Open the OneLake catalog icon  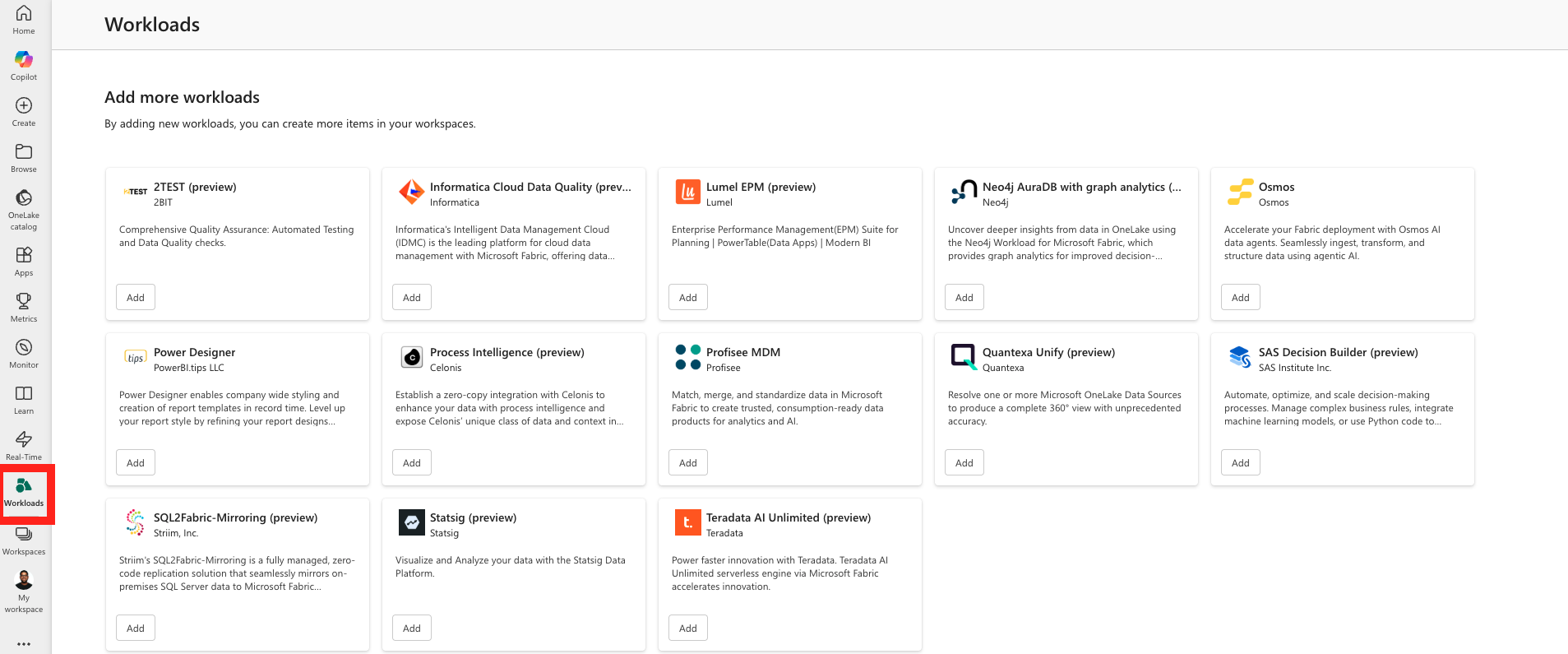point(24,197)
